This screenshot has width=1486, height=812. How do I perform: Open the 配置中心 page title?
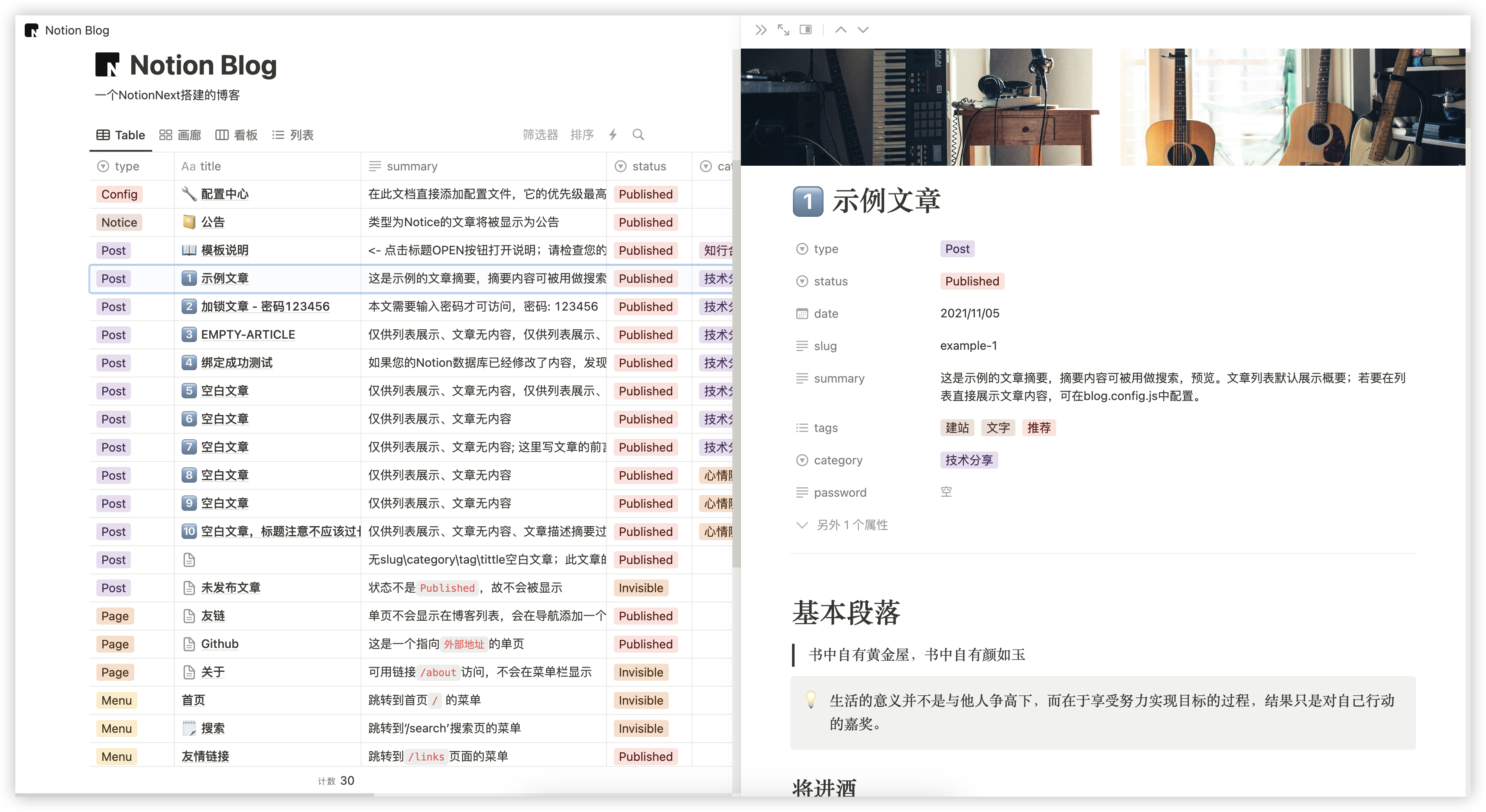tap(224, 194)
